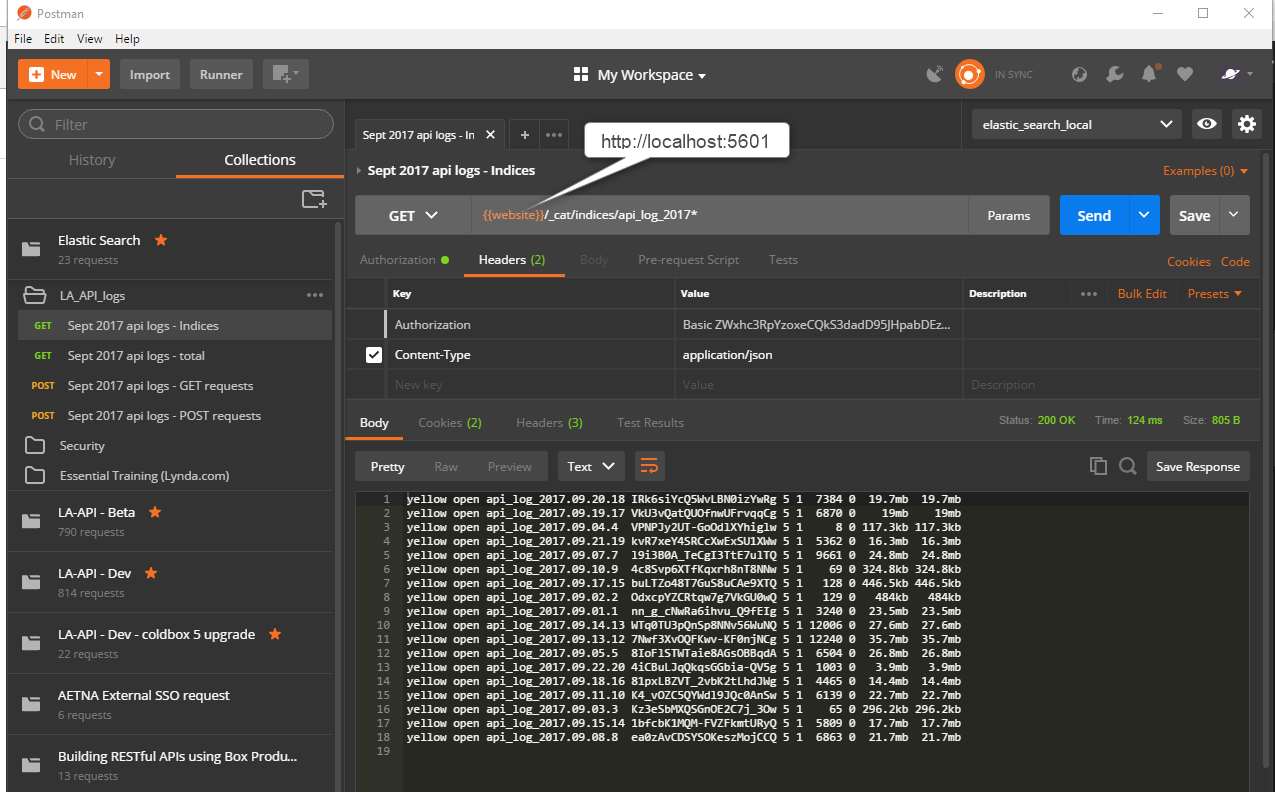Open the Send button dropdown arrow

[x=1144, y=215]
